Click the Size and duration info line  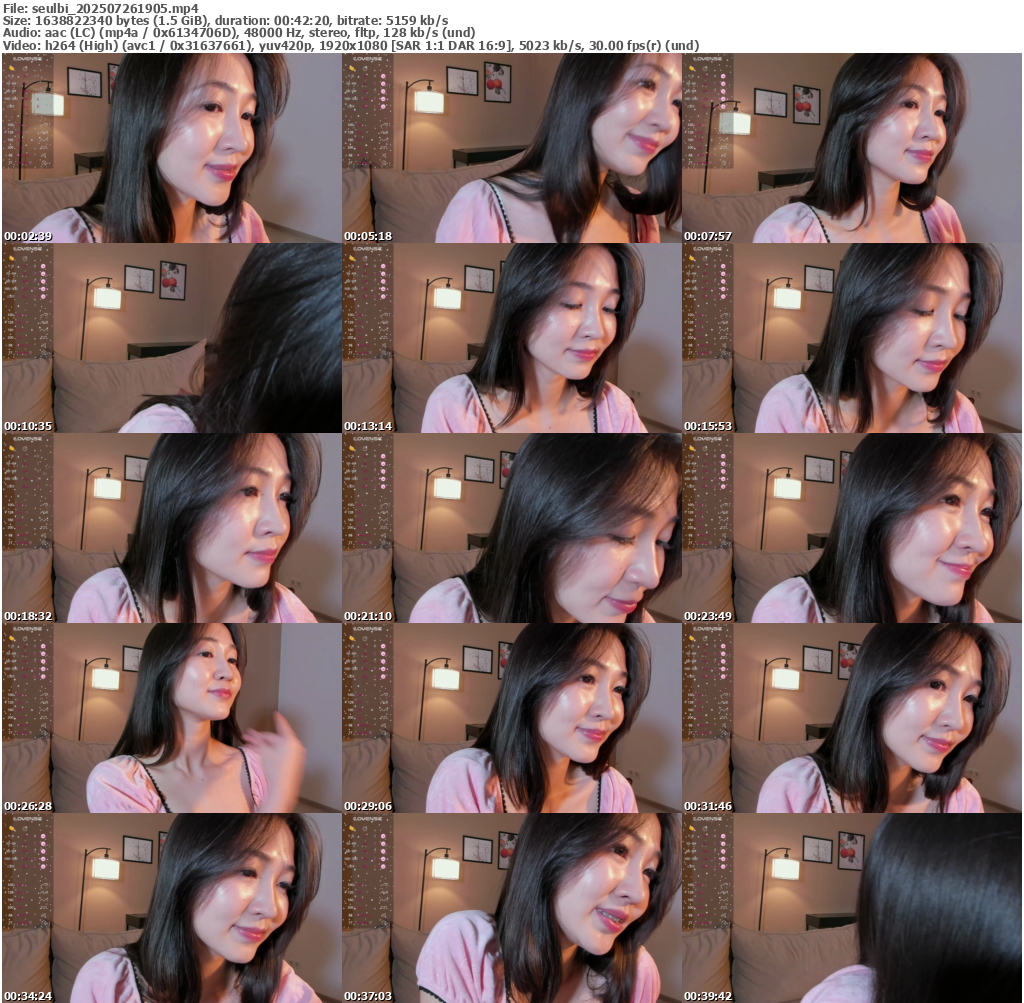[225, 20]
